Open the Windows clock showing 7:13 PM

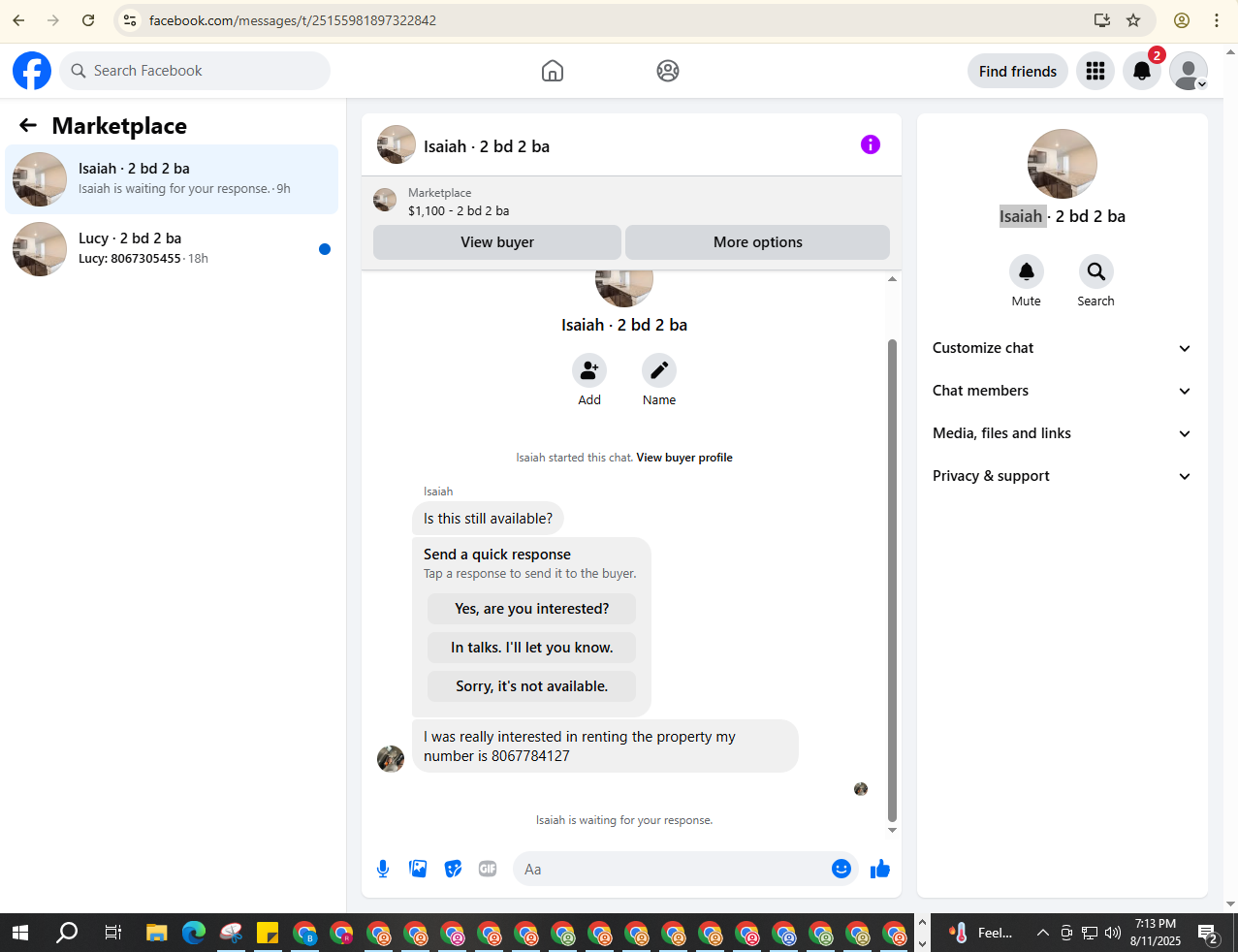1156,933
